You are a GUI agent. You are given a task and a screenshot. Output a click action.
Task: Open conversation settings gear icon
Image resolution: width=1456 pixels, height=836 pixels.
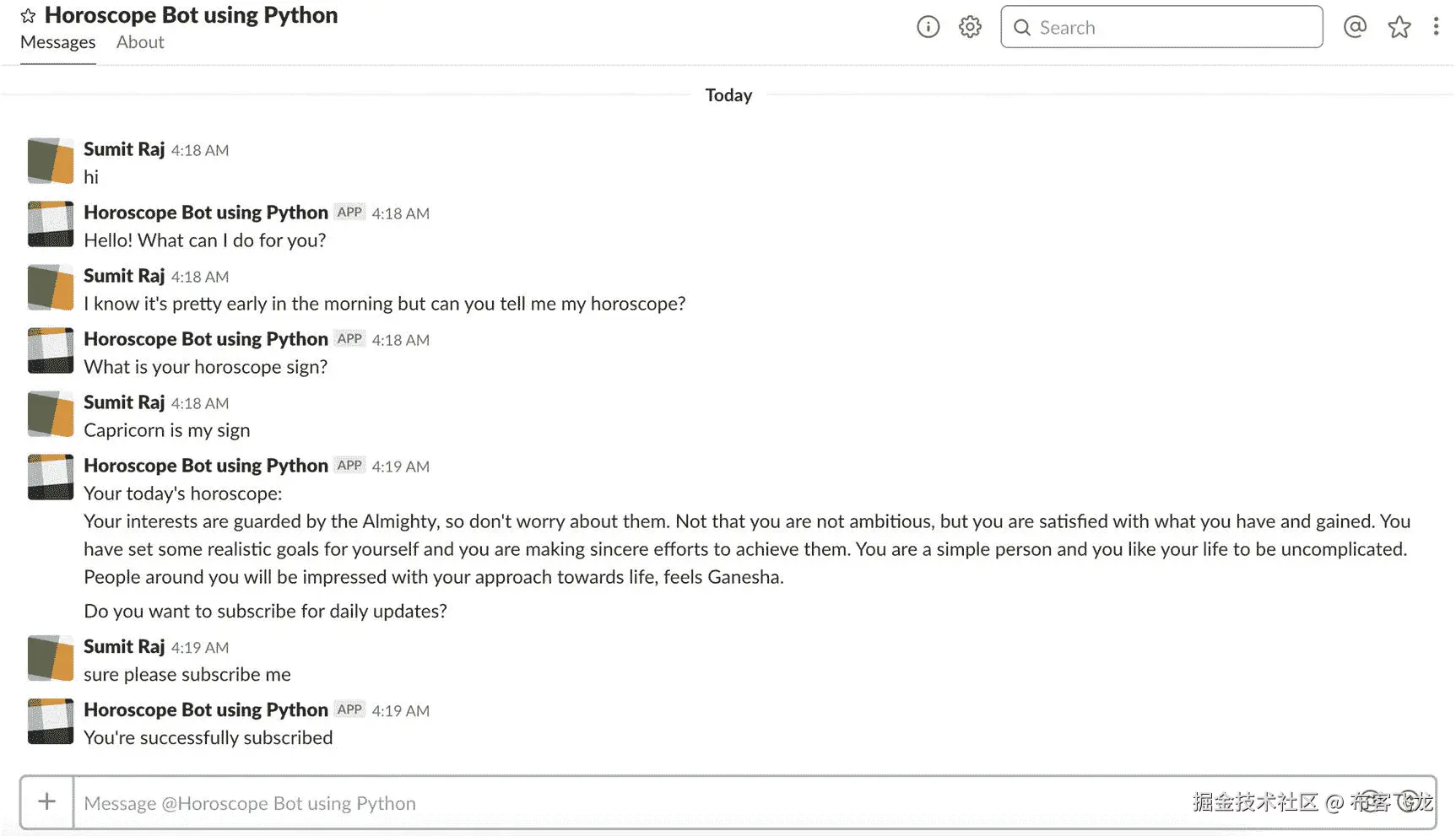coord(970,27)
